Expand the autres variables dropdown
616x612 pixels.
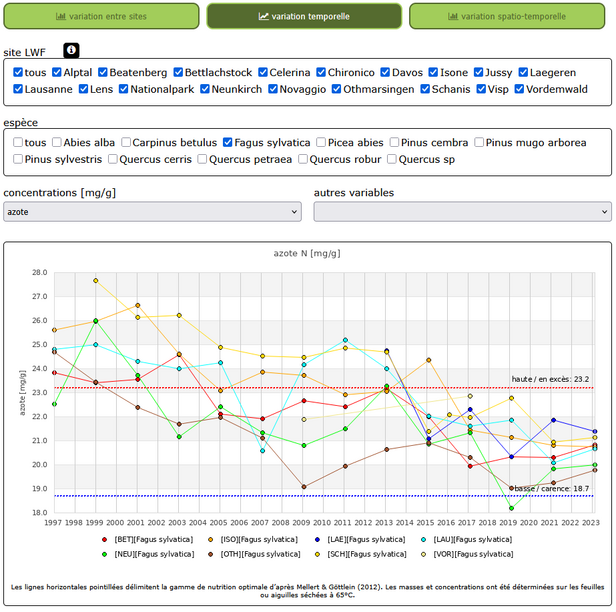pyautogui.click(x=462, y=212)
